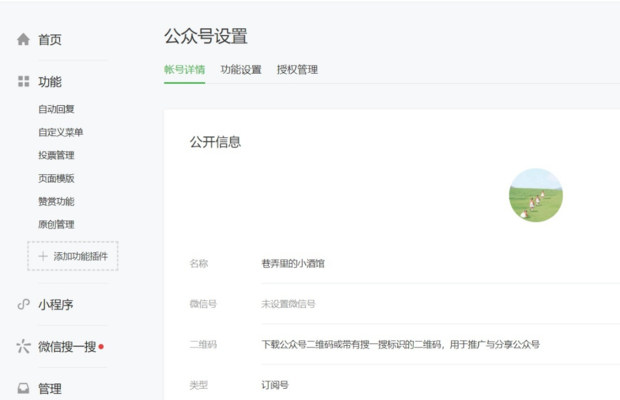This screenshot has width=620, height=400.
Task: Click the 添加功能插件 button
Action: click(73, 256)
